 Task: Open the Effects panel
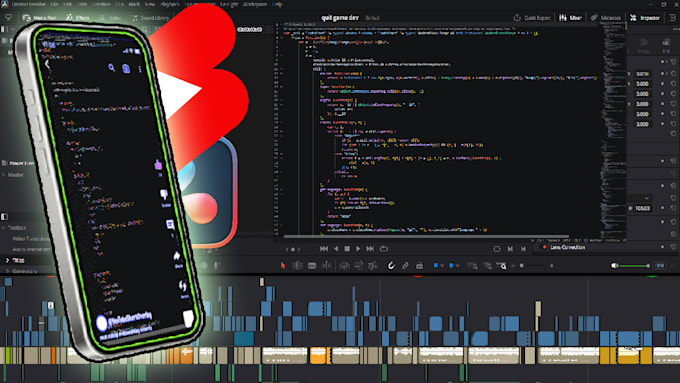78,18
